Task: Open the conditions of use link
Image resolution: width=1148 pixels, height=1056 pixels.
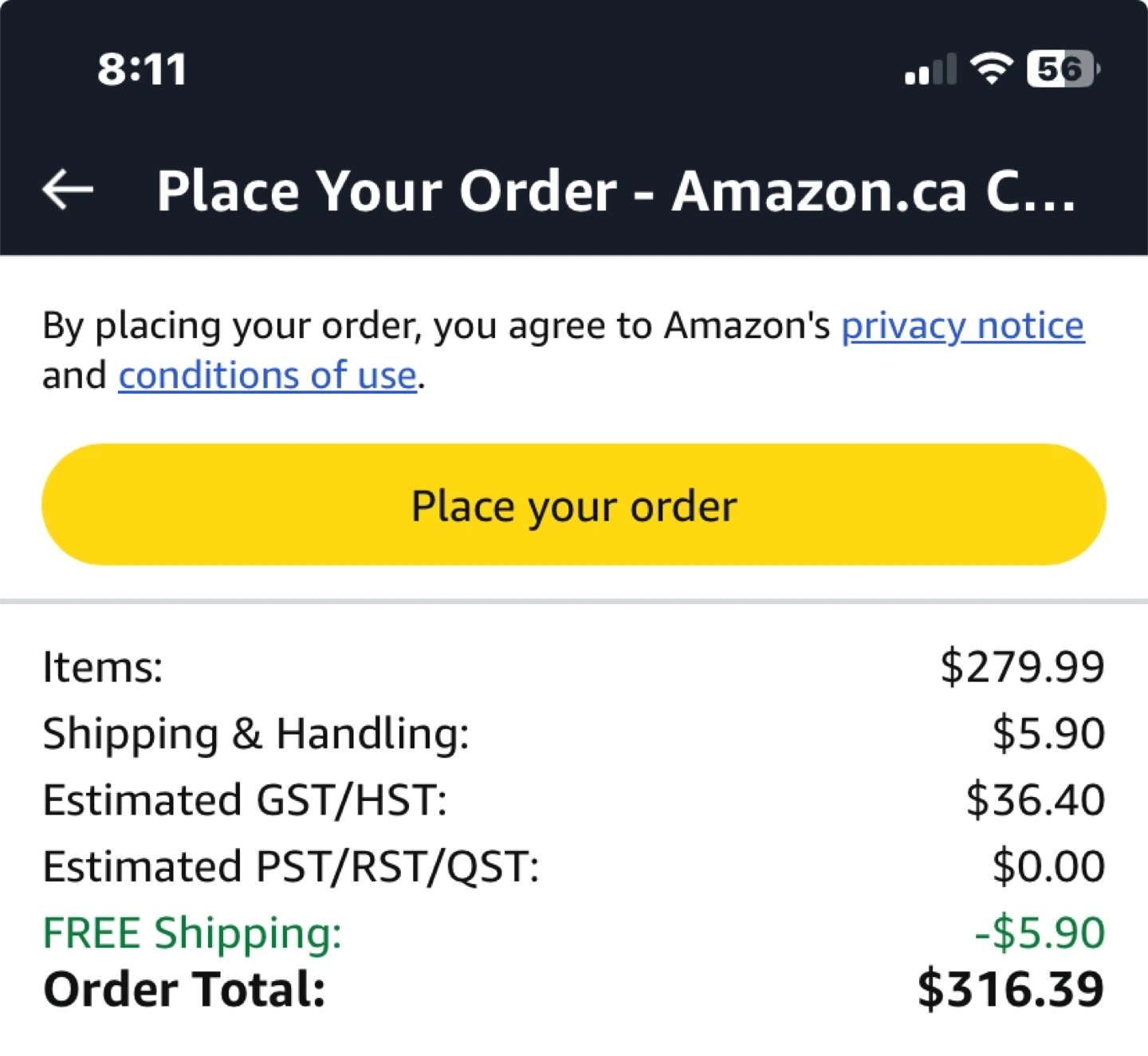Action: (x=268, y=375)
